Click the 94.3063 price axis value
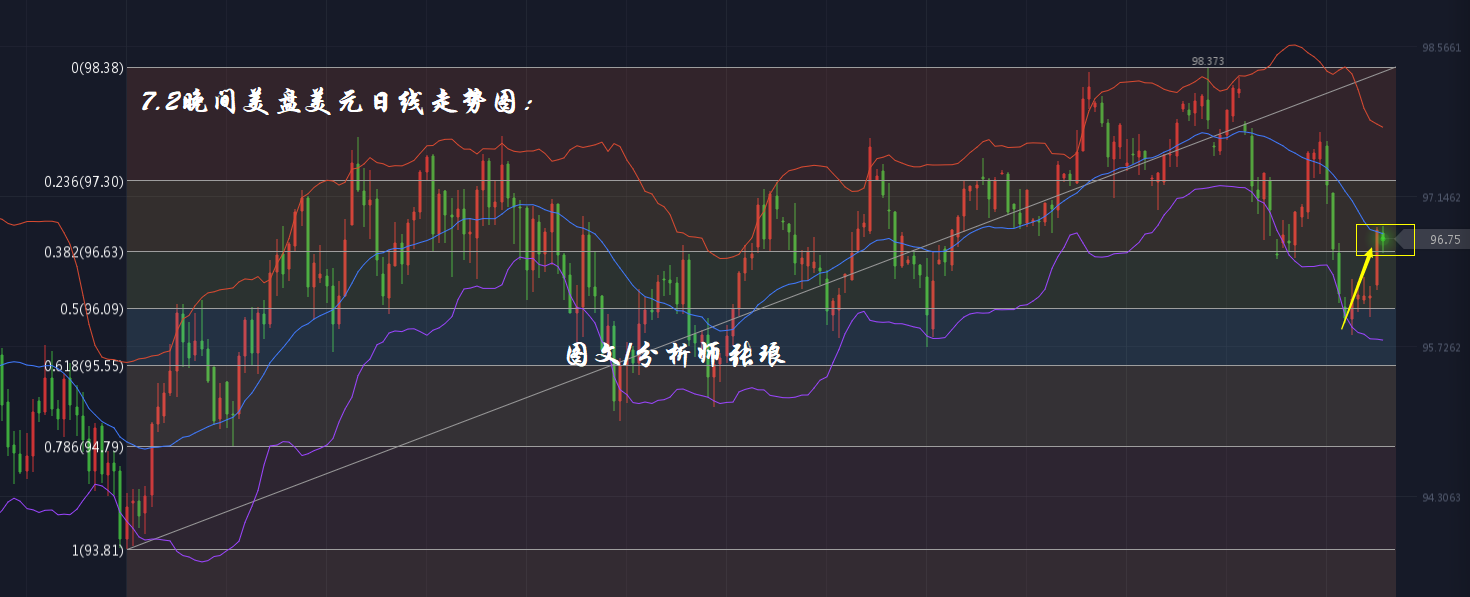This screenshot has height=597, width=1470. pyautogui.click(x=1442, y=497)
